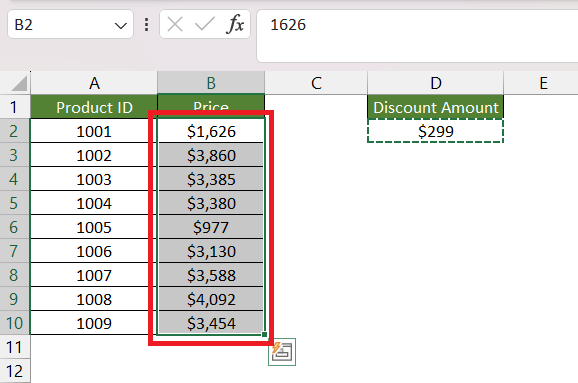The width and height of the screenshot is (578, 383).
Task: Click the Insert Function fx icon
Action: pos(235,25)
